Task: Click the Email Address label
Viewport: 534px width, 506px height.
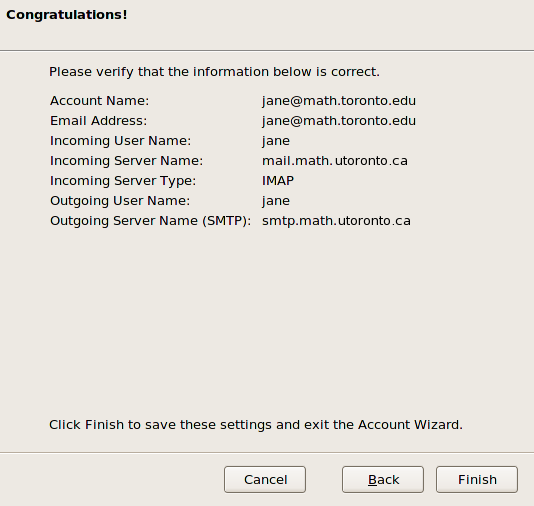Action: (98, 121)
